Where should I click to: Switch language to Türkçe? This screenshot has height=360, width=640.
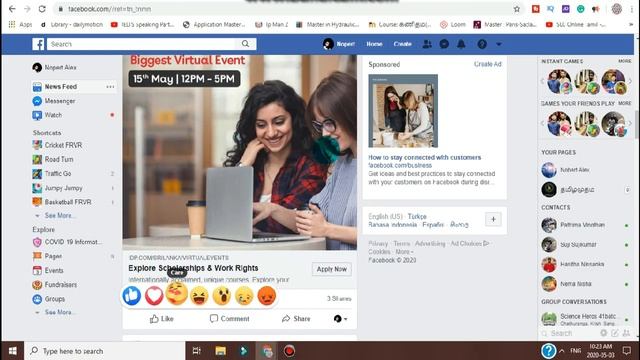[417, 216]
